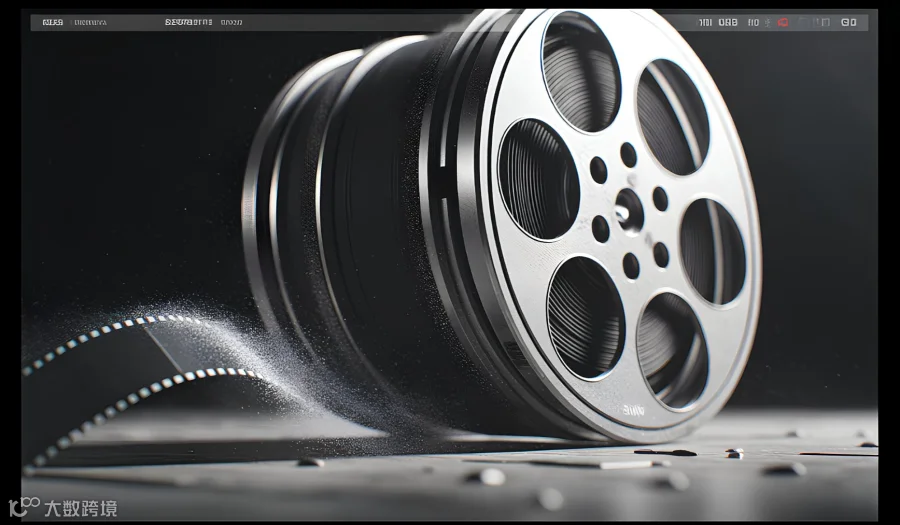Click the first numeric indicator in top-right status group
This screenshot has height=525, width=900.
pyautogui.click(x=705, y=22)
